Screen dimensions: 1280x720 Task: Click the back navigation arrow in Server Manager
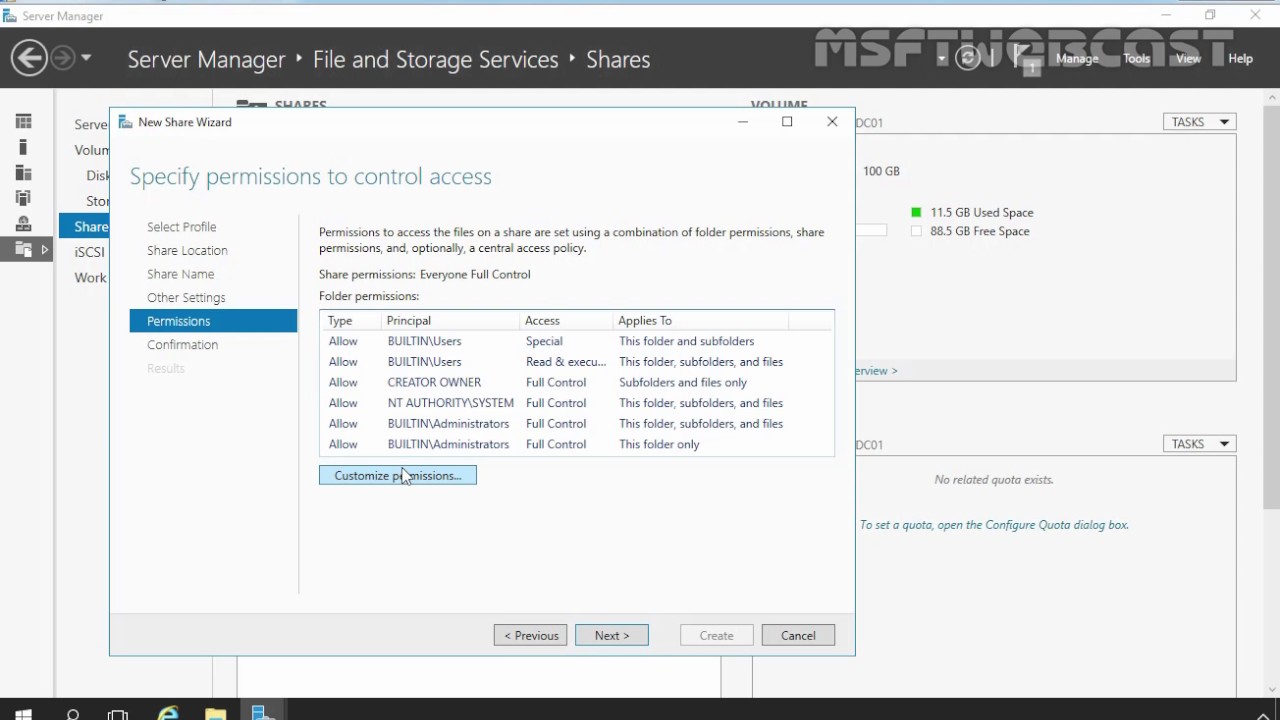coord(29,58)
